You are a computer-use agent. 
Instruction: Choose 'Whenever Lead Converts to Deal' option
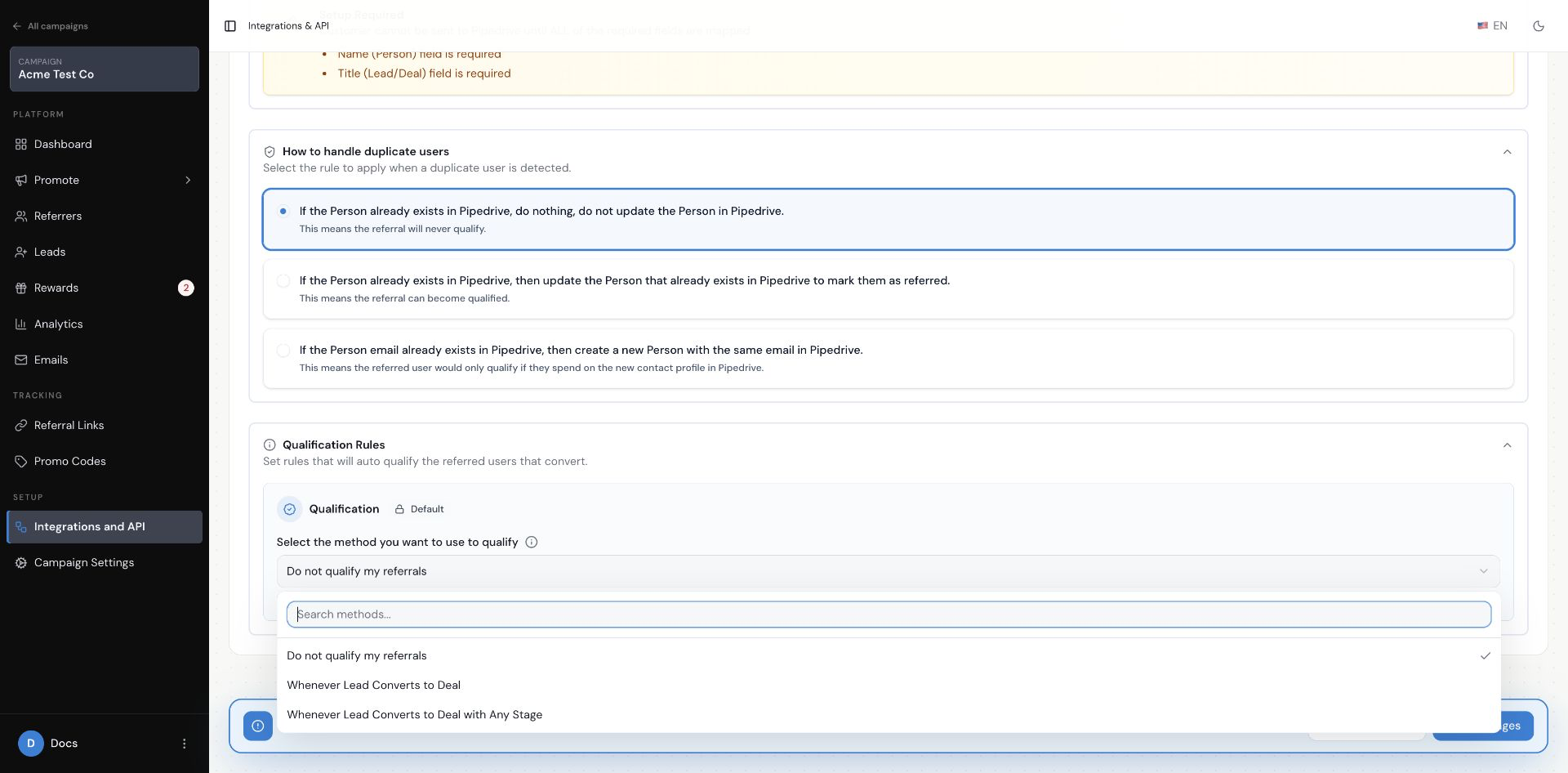(889, 685)
